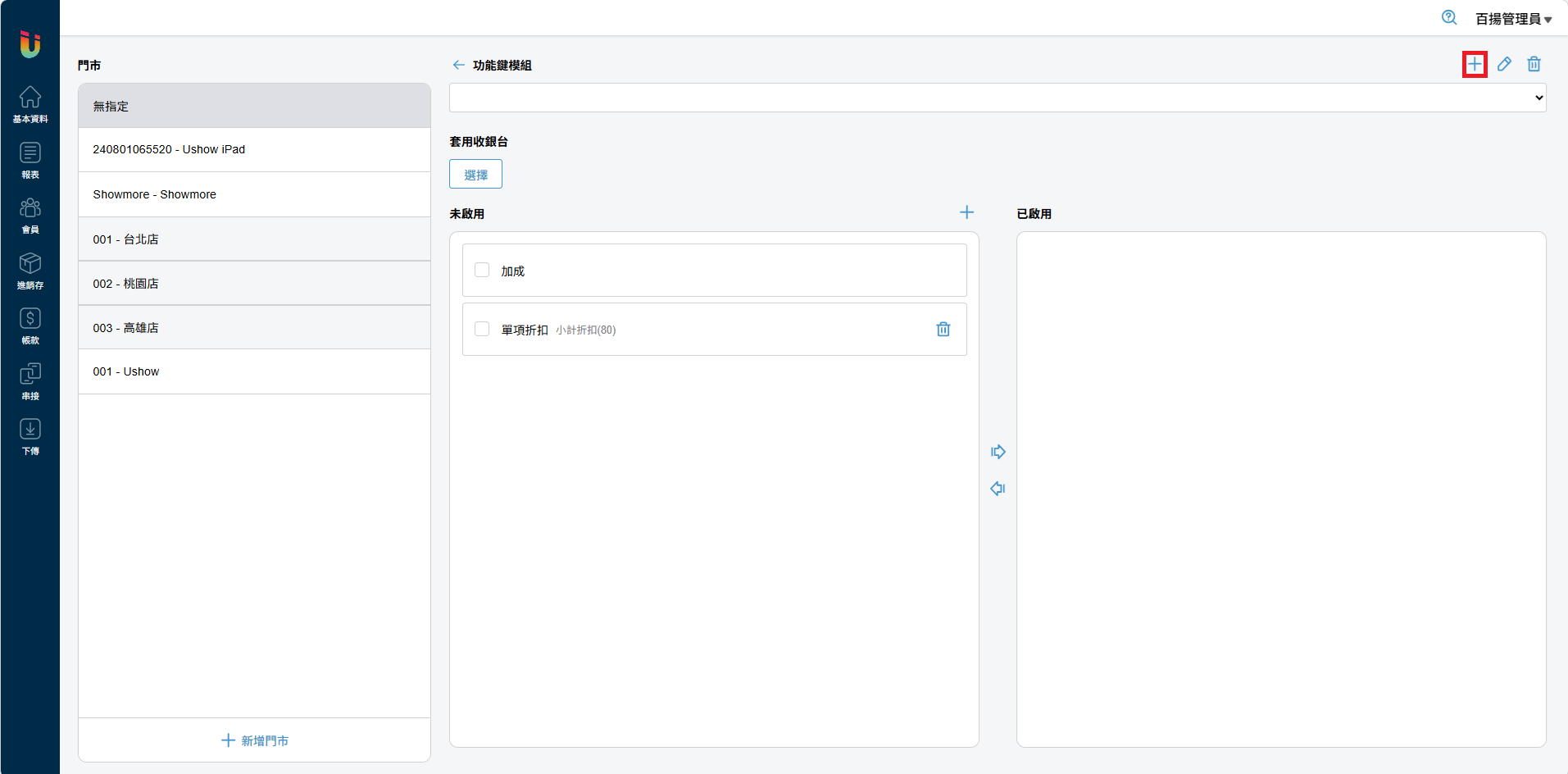Viewport: 1568px width, 774px height.
Task: Open 基本資料 in the sidebar
Action: click(x=30, y=104)
